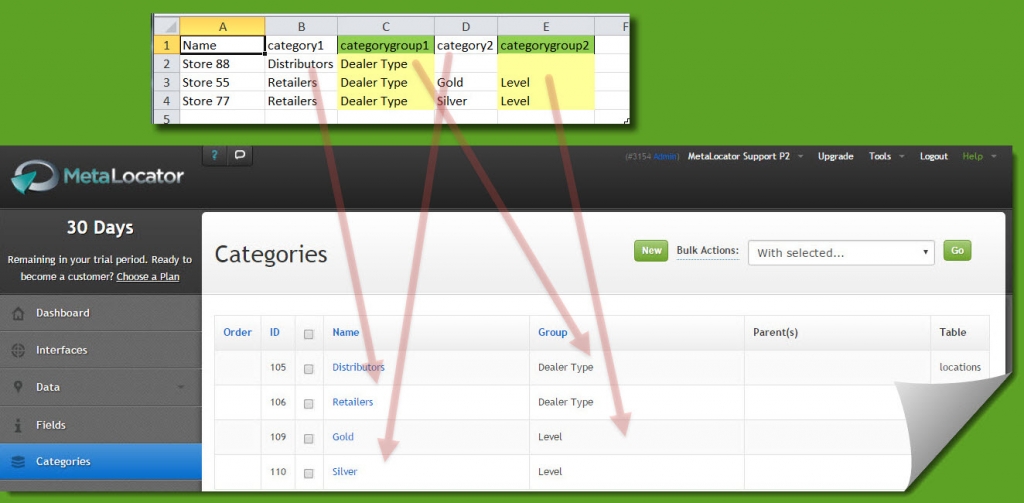Viewport: 1024px width, 503px height.
Task: Click cell containing Store 88
Action: 223,64
